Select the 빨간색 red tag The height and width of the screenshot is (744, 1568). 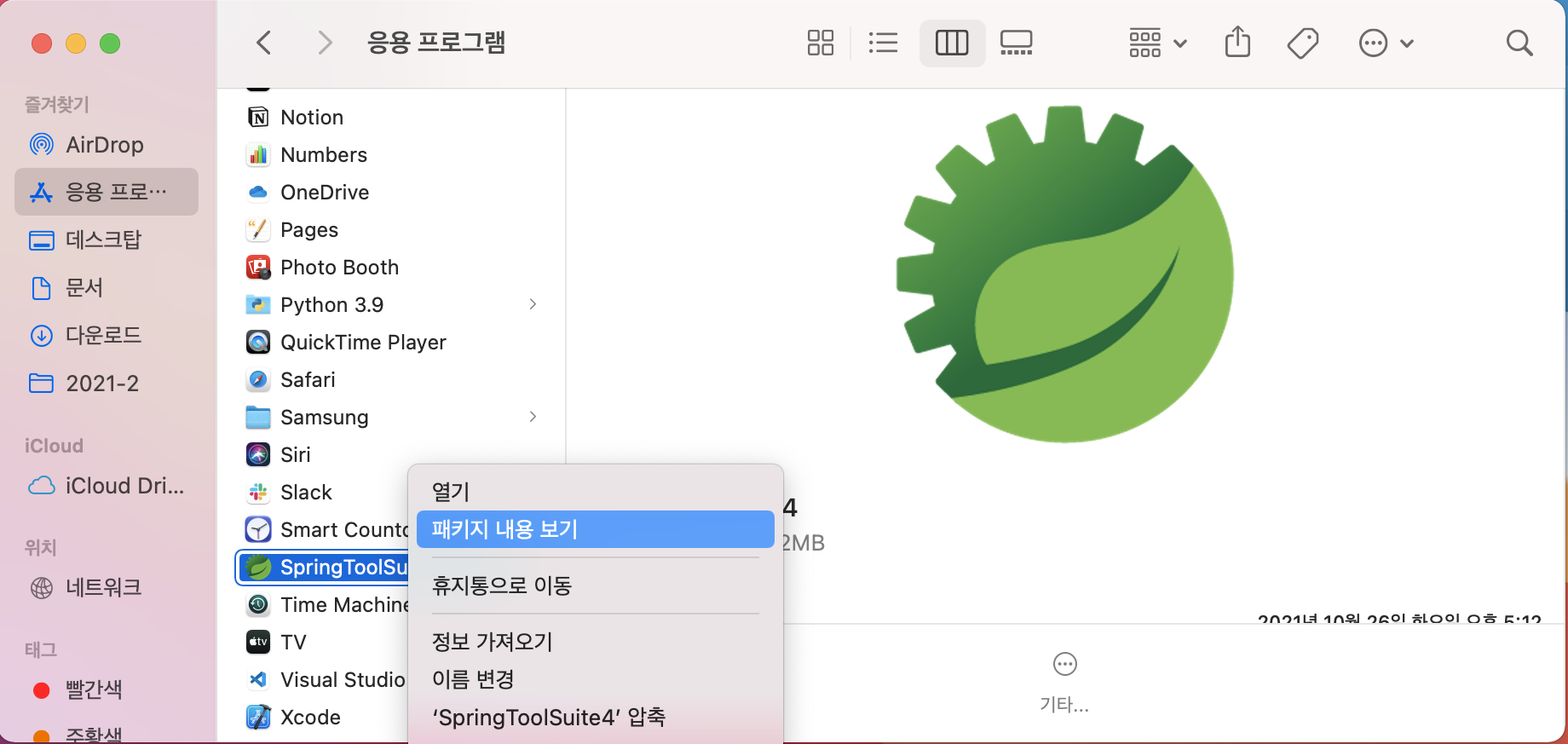point(107,689)
